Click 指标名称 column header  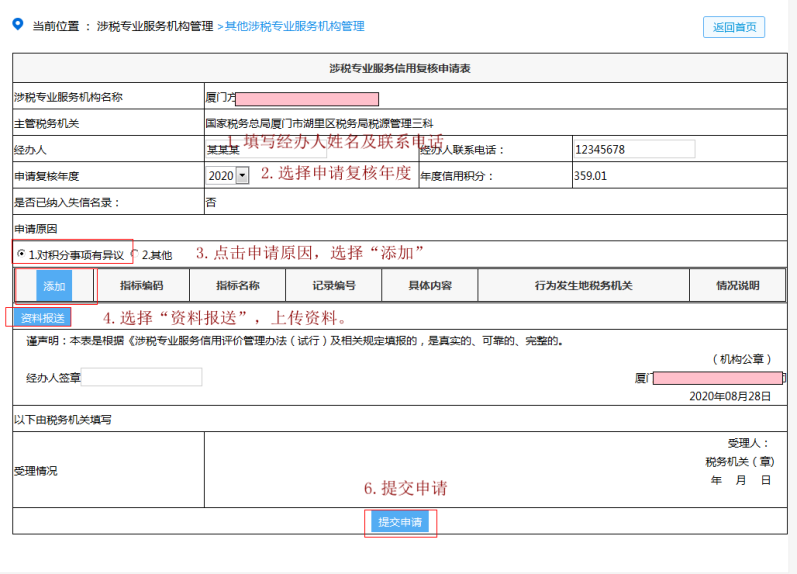tap(238, 286)
